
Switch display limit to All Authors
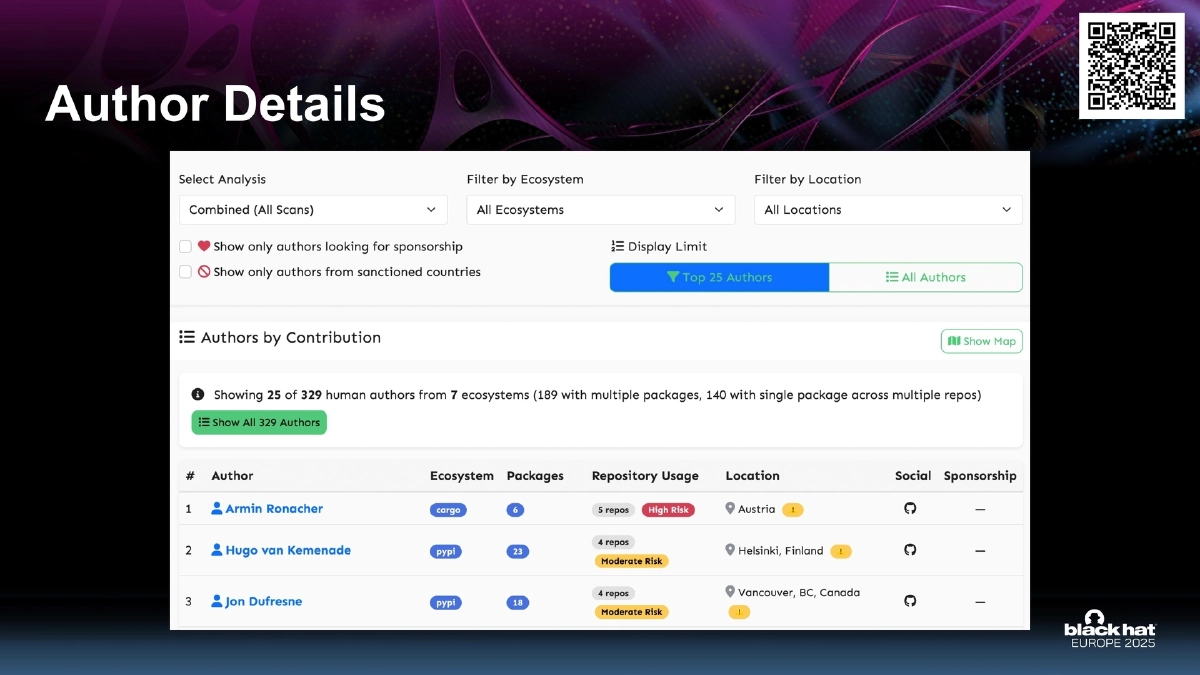925,277
